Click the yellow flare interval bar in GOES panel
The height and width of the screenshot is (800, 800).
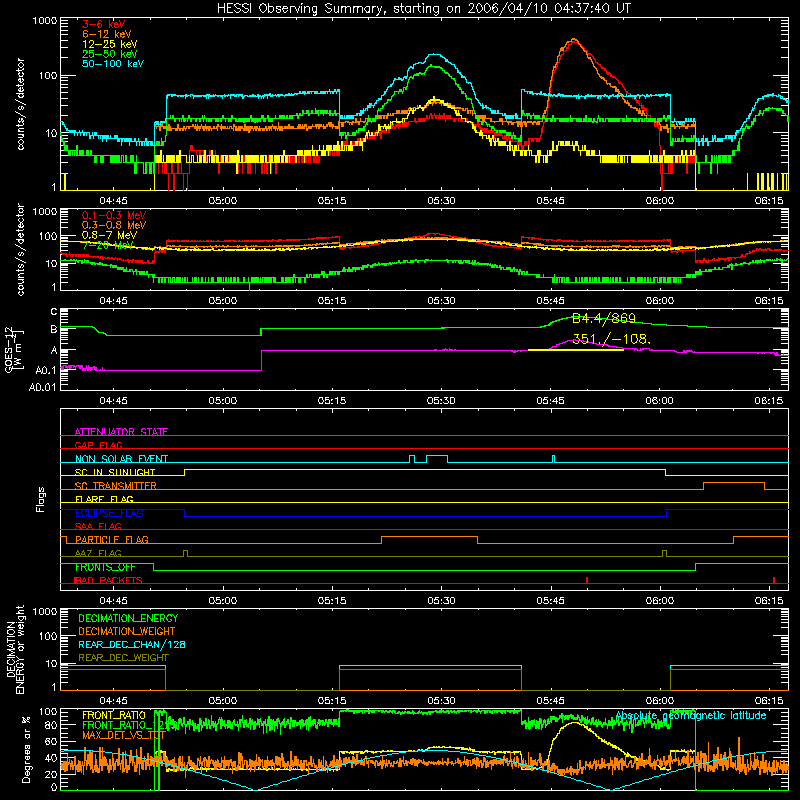point(576,349)
